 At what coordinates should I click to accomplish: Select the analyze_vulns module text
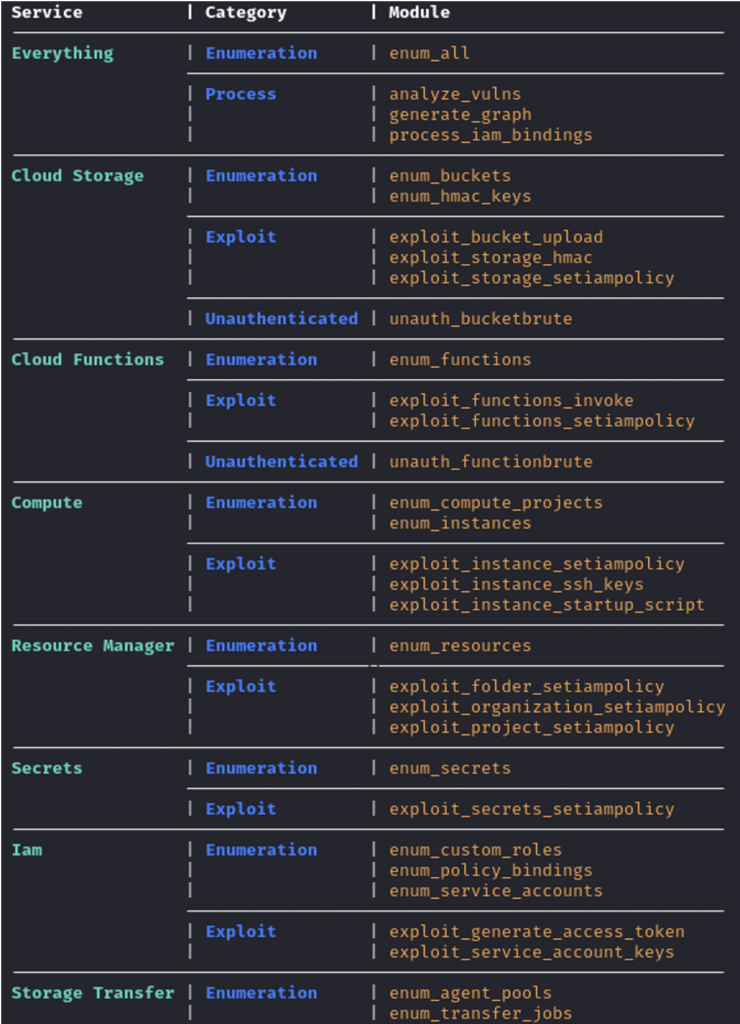455,94
